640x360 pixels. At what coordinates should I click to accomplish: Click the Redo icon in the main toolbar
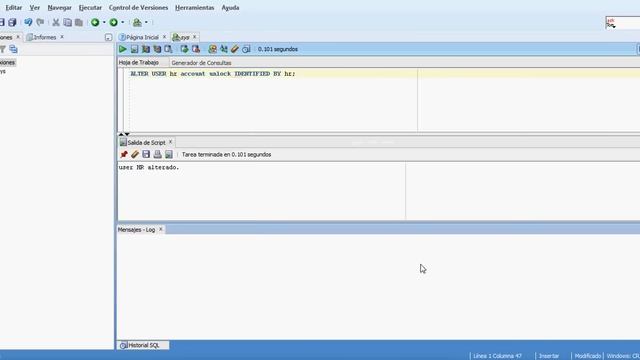40,22
